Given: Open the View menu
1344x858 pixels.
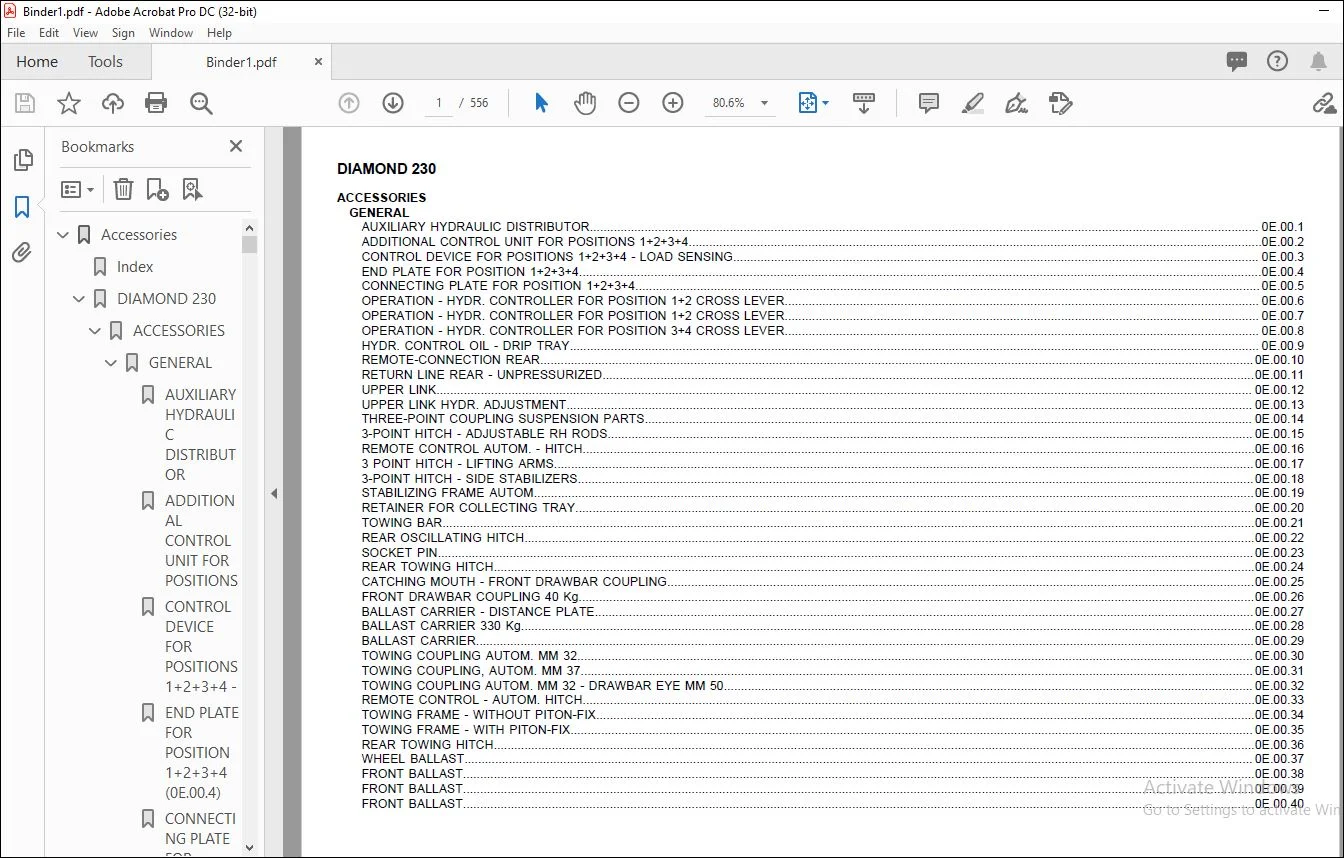Looking at the screenshot, I should point(86,33).
